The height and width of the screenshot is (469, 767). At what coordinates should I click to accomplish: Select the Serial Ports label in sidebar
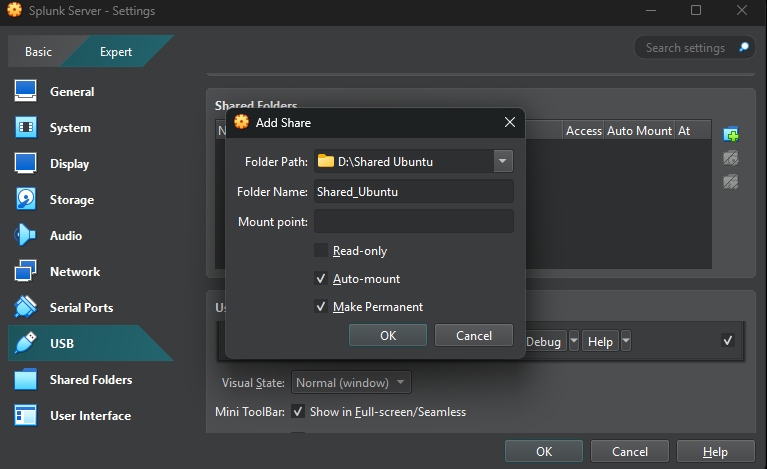[x=82, y=308]
